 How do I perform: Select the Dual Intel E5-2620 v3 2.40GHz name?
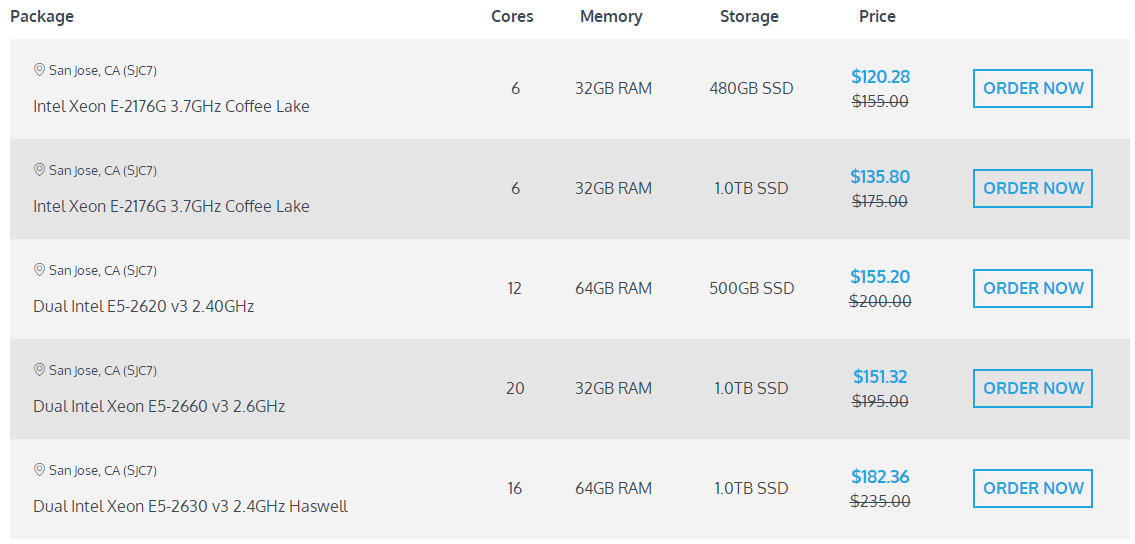click(143, 306)
